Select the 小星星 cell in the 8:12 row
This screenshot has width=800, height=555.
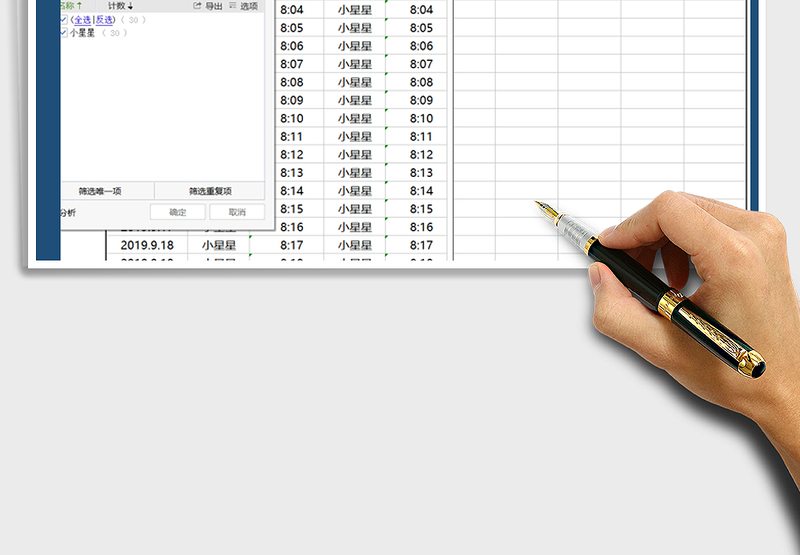point(354,155)
